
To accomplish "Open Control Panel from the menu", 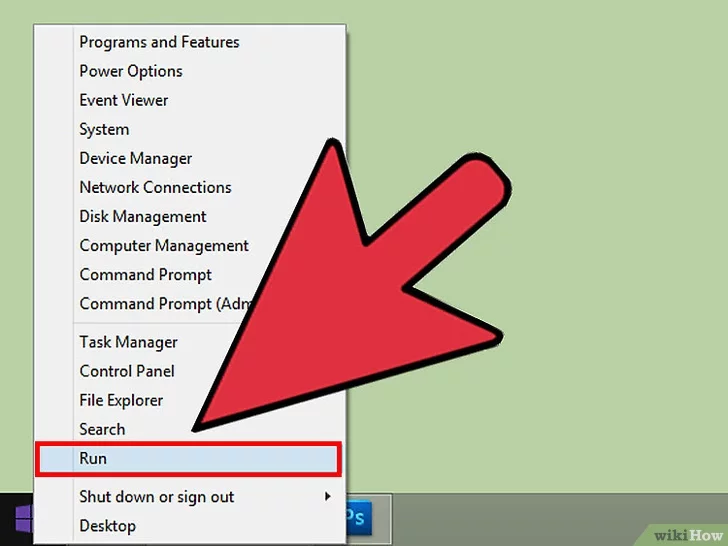I will click(x=127, y=371).
